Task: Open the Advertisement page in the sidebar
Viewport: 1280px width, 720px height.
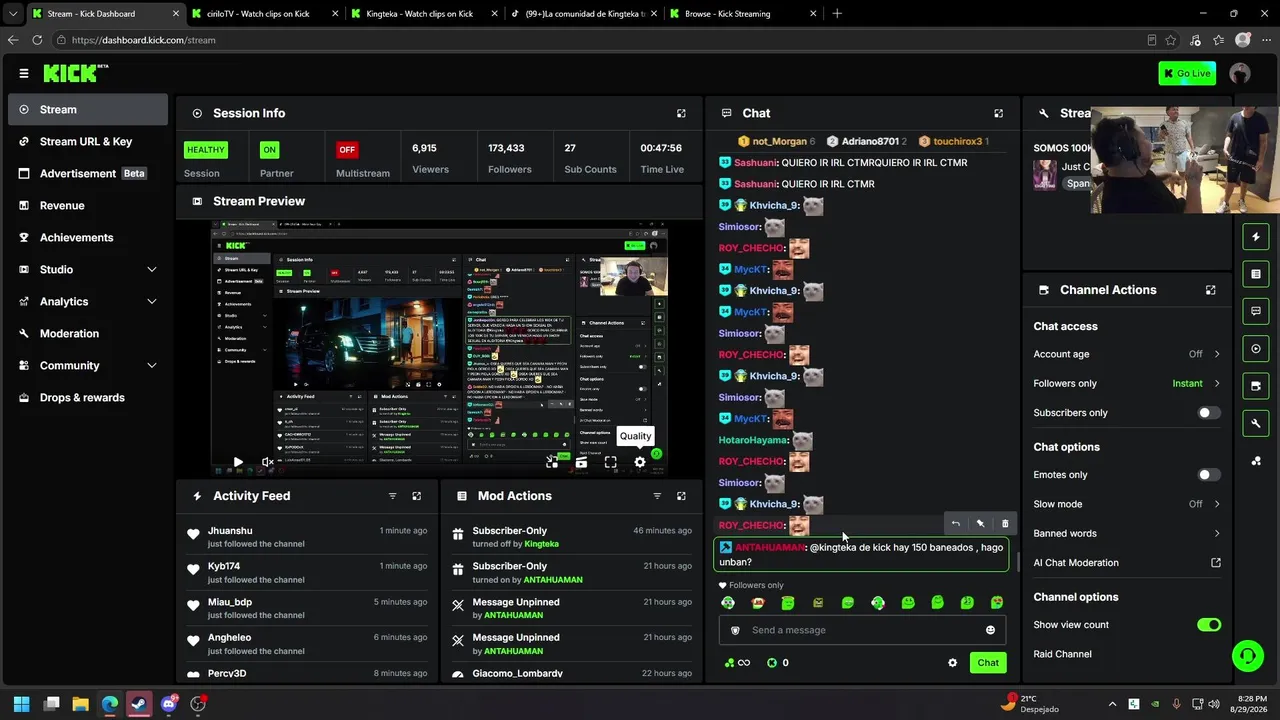Action: pyautogui.click(x=88, y=174)
